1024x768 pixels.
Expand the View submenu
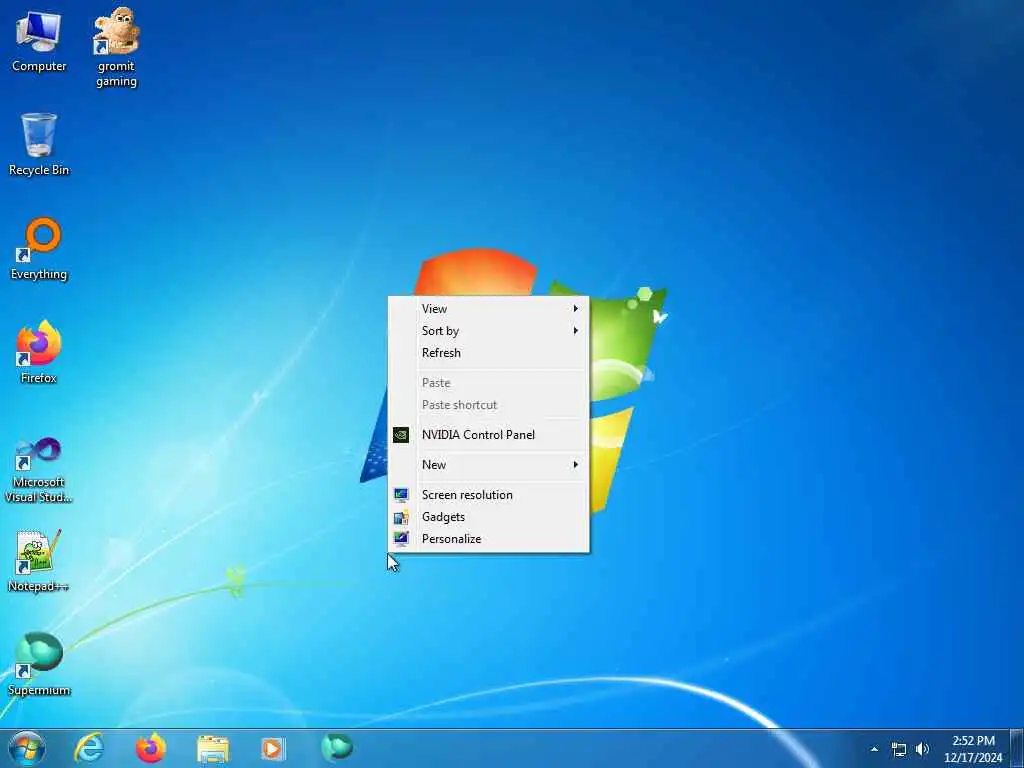coord(488,309)
